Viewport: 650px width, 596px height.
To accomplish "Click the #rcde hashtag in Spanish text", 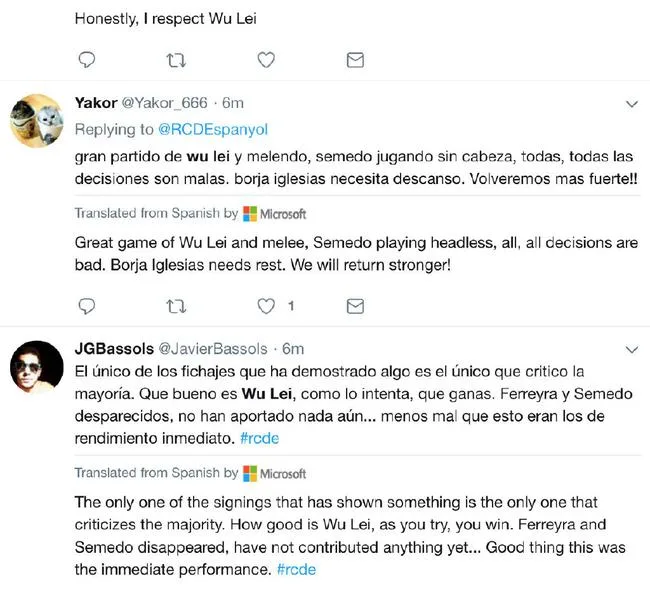I will tap(260, 438).
